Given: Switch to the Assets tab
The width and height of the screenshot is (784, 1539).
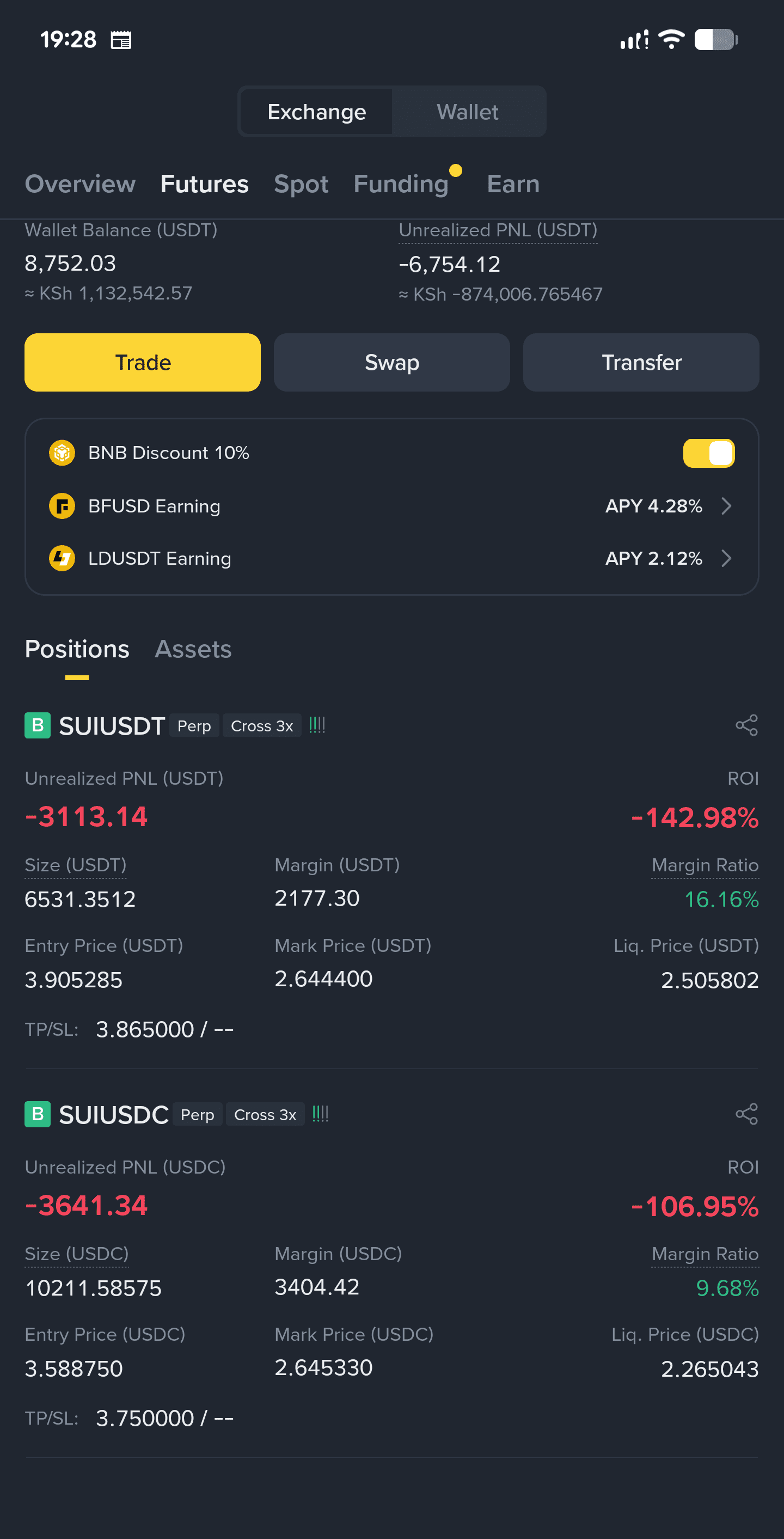Looking at the screenshot, I should pyautogui.click(x=193, y=649).
